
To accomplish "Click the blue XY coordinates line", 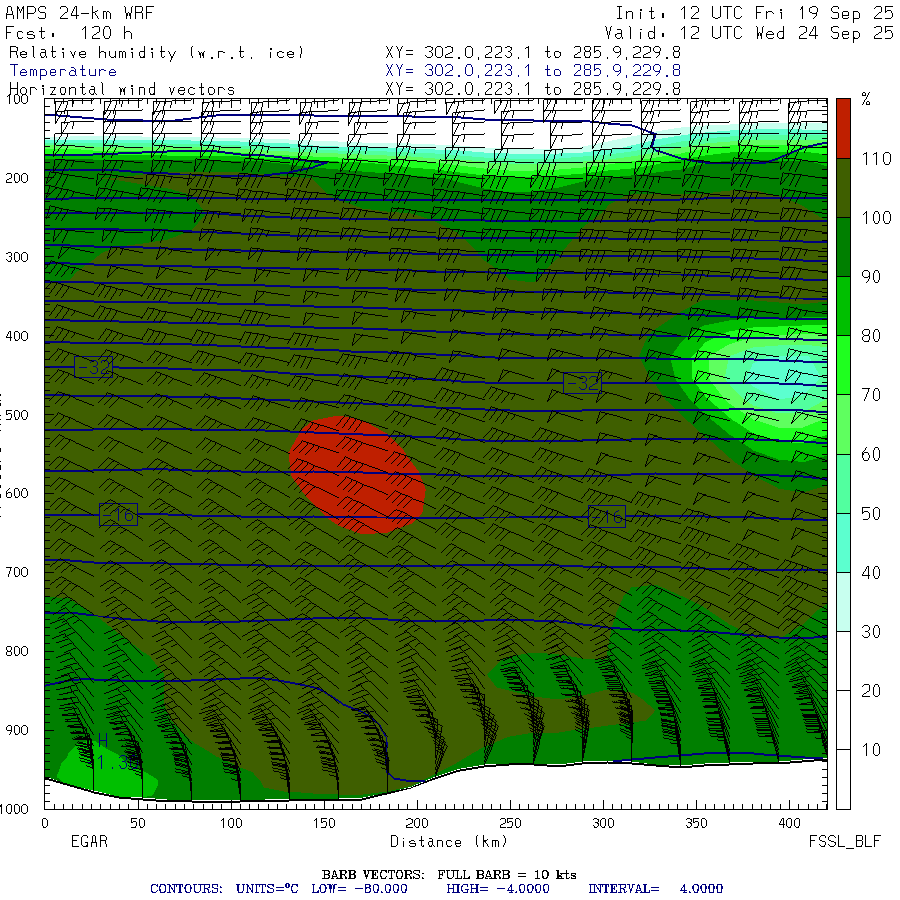I will pos(533,71).
